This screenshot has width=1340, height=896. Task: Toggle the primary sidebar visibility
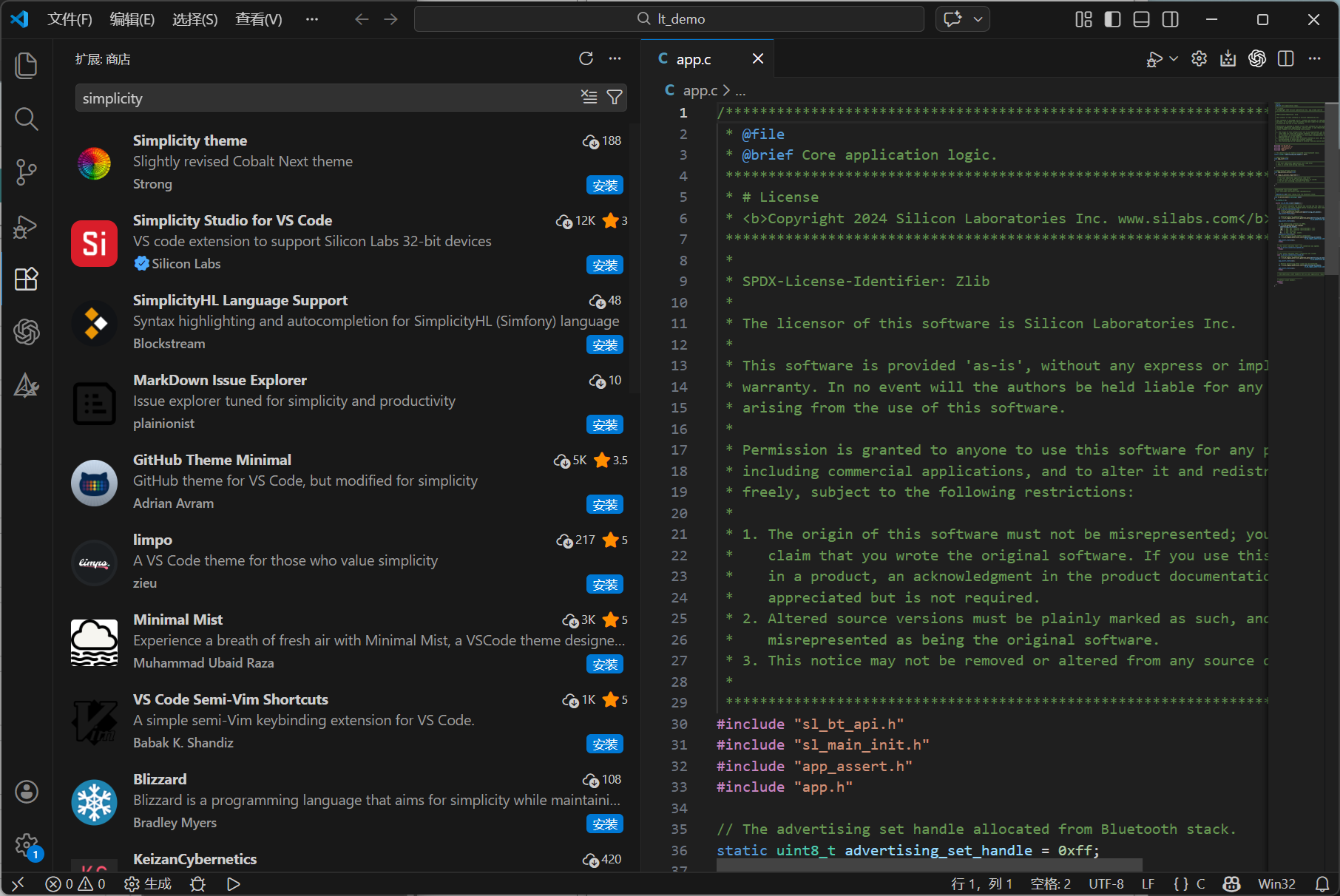(1112, 19)
